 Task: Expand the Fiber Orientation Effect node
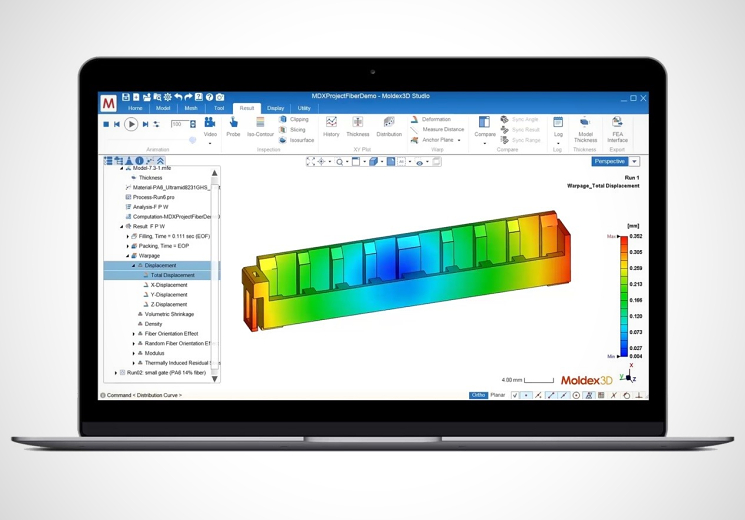[x=134, y=334]
